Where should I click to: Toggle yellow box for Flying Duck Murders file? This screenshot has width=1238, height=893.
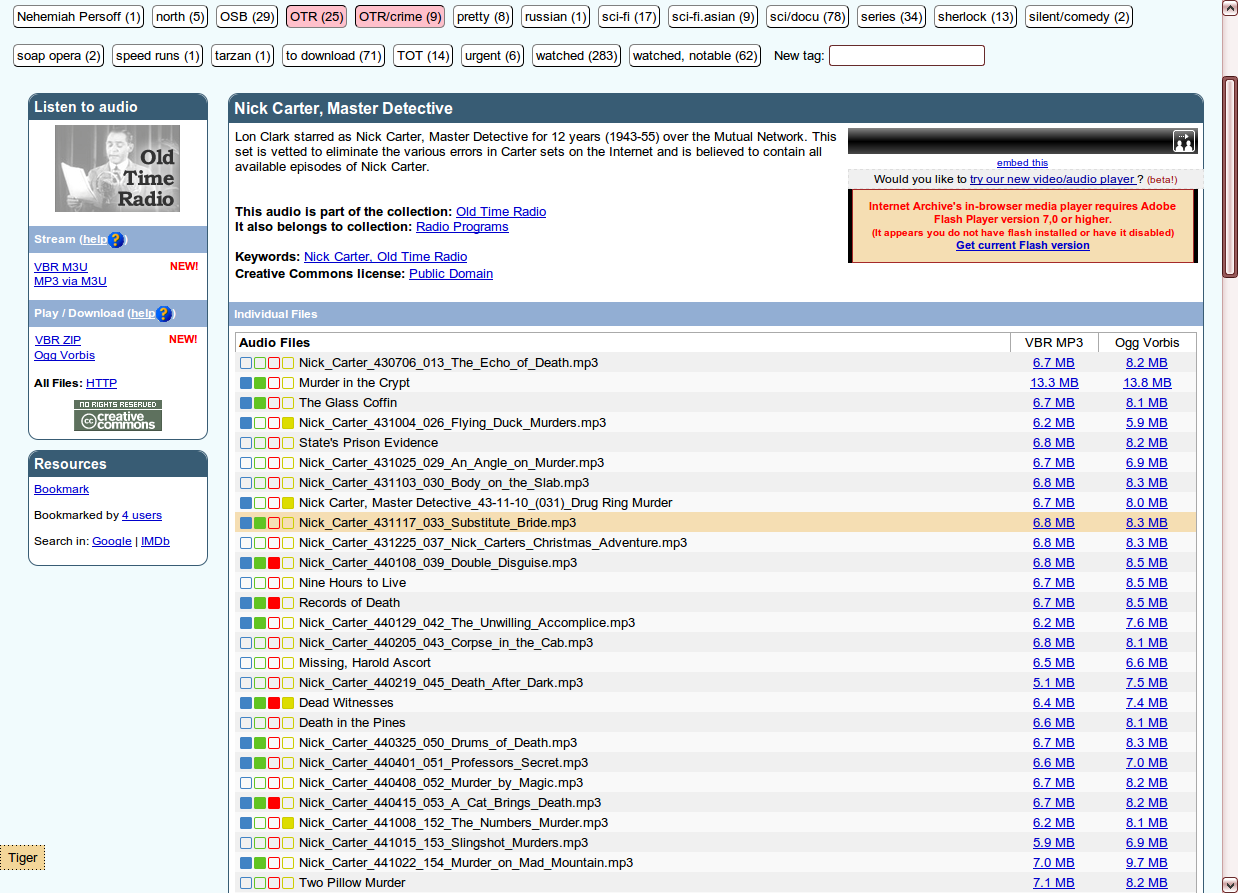point(288,423)
